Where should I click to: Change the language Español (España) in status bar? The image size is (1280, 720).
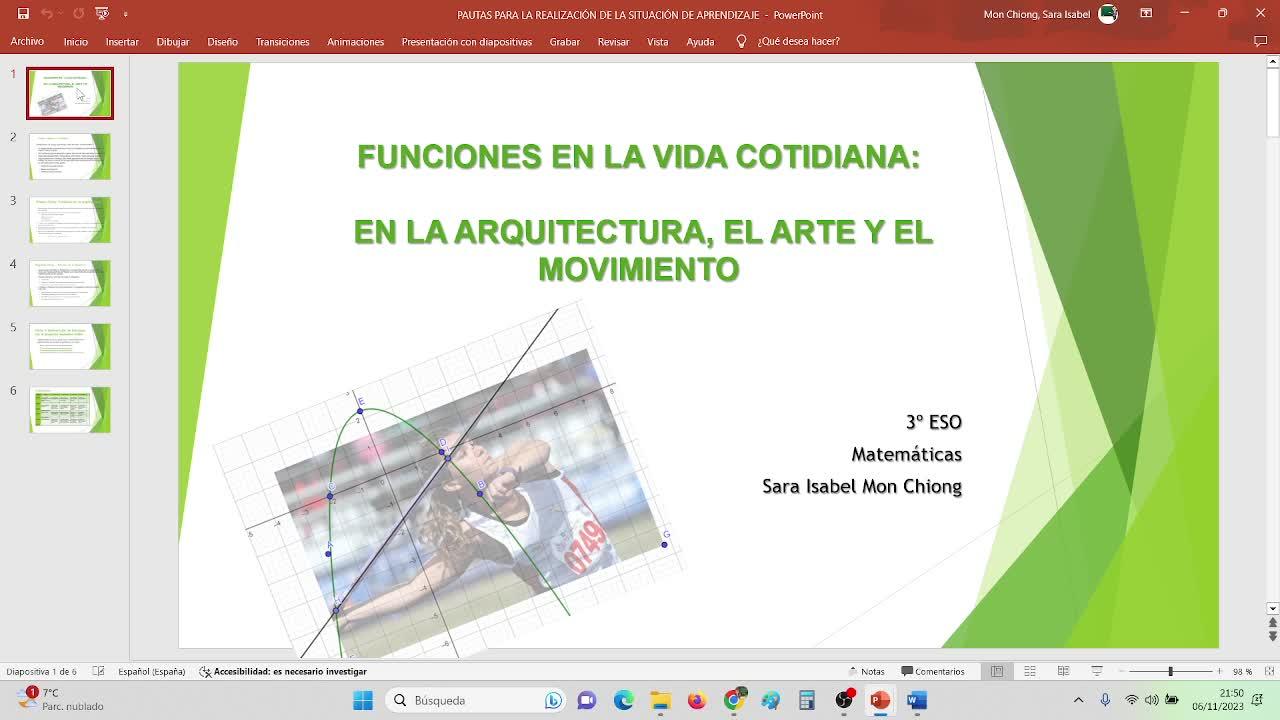[x=151, y=671]
